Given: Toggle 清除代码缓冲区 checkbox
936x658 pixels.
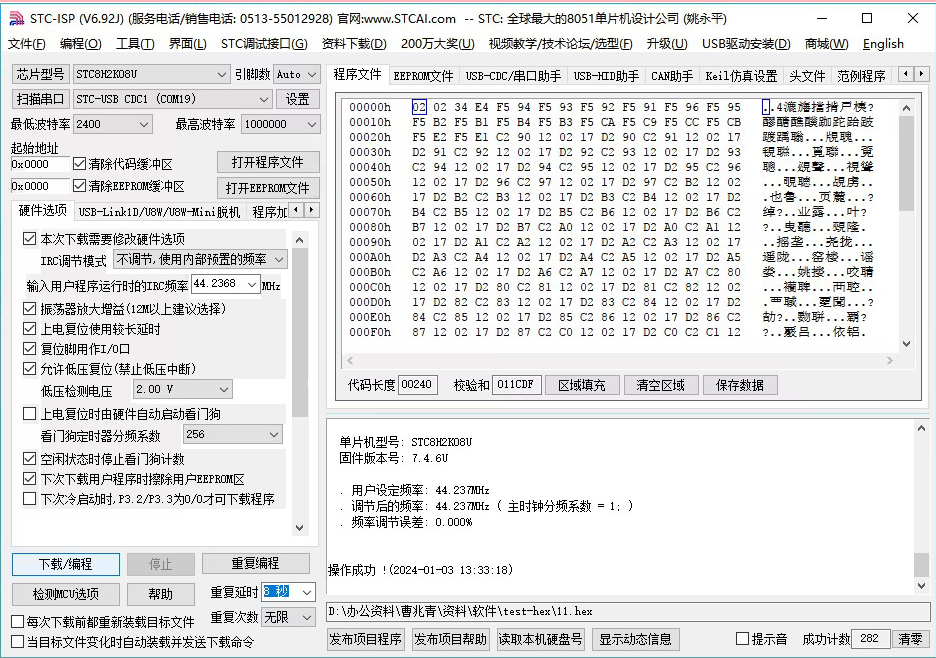Looking at the screenshot, I should click(x=79, y=164).
